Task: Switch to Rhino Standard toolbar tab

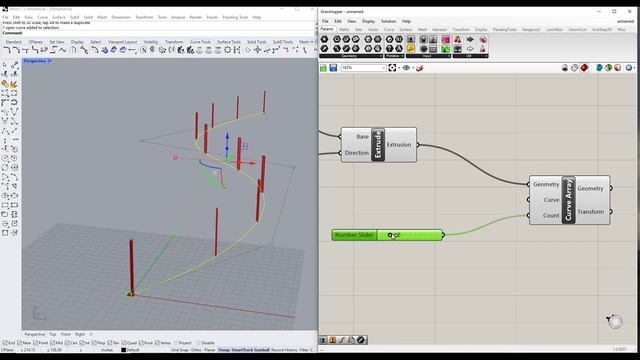Action: click(x=13, y=42)
